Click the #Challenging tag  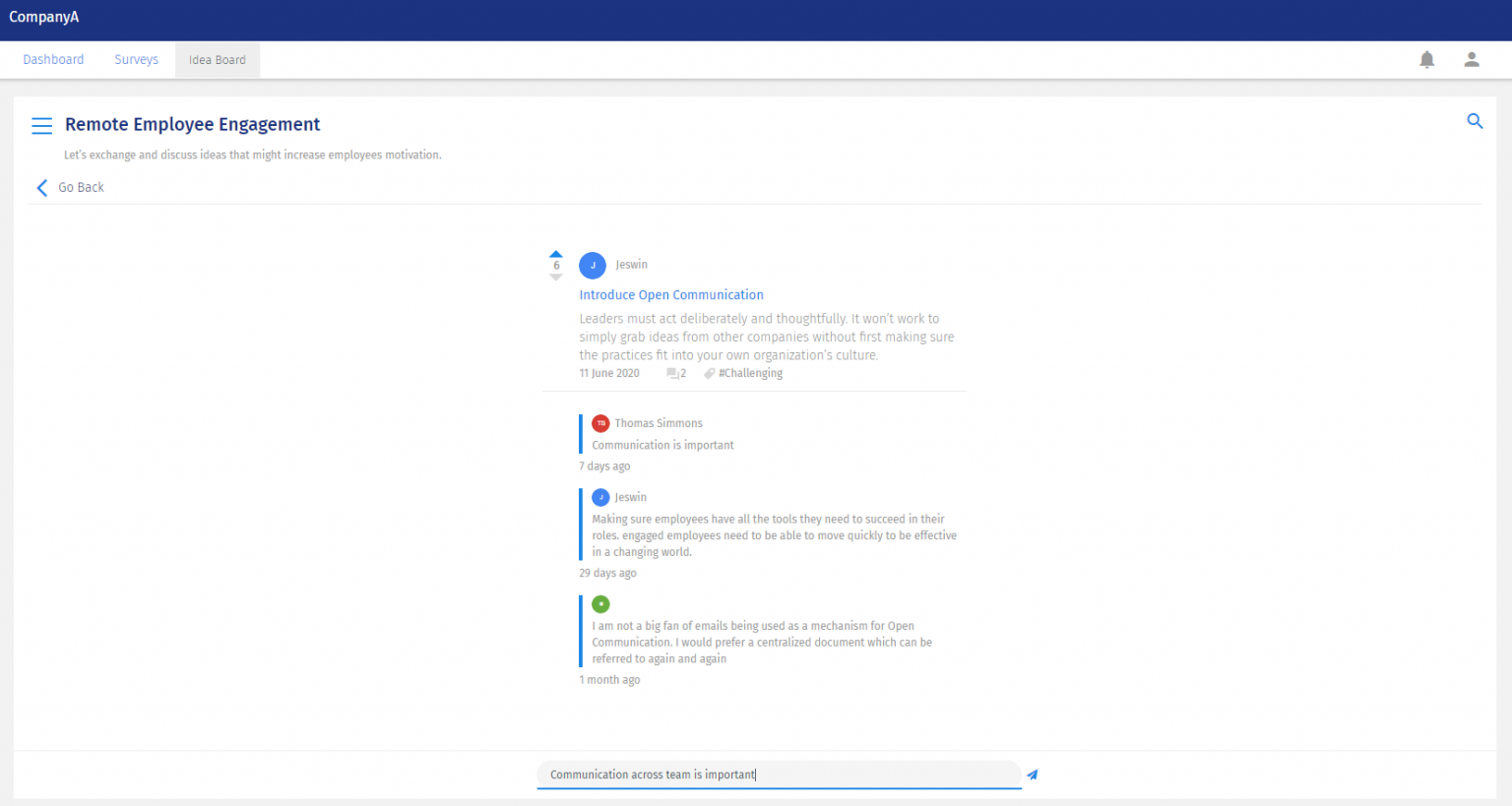coord(751,374)
